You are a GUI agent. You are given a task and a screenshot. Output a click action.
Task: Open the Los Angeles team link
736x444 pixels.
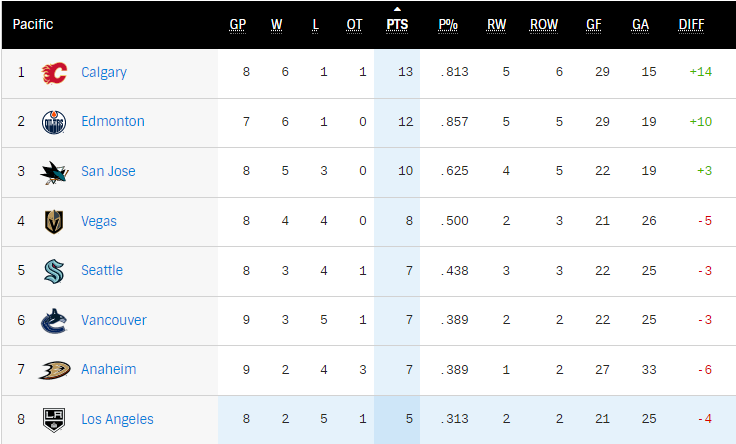pyautogui.click(x=117, y=419)
